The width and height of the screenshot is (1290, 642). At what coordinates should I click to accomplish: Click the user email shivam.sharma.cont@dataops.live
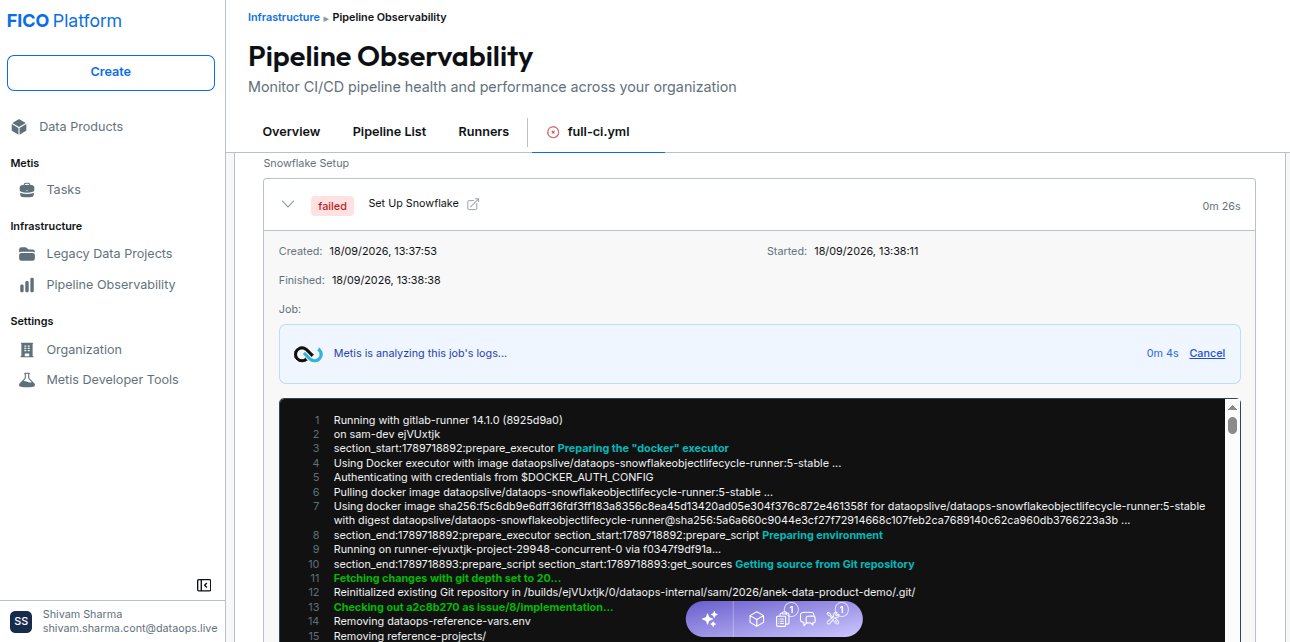click(130, 629)
